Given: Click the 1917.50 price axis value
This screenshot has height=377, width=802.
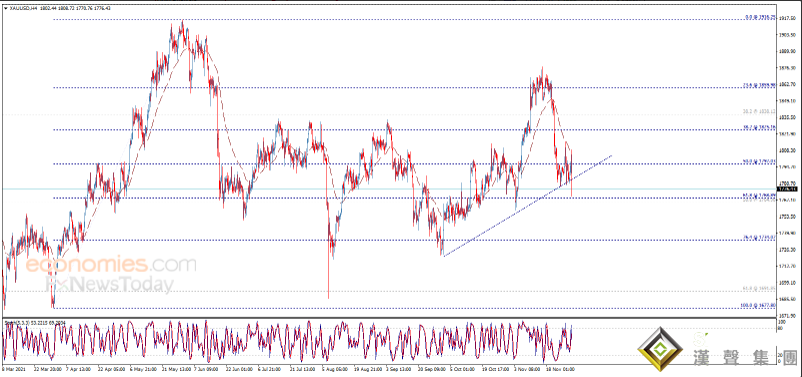Looking at the screenshot, I should point(788,18).
